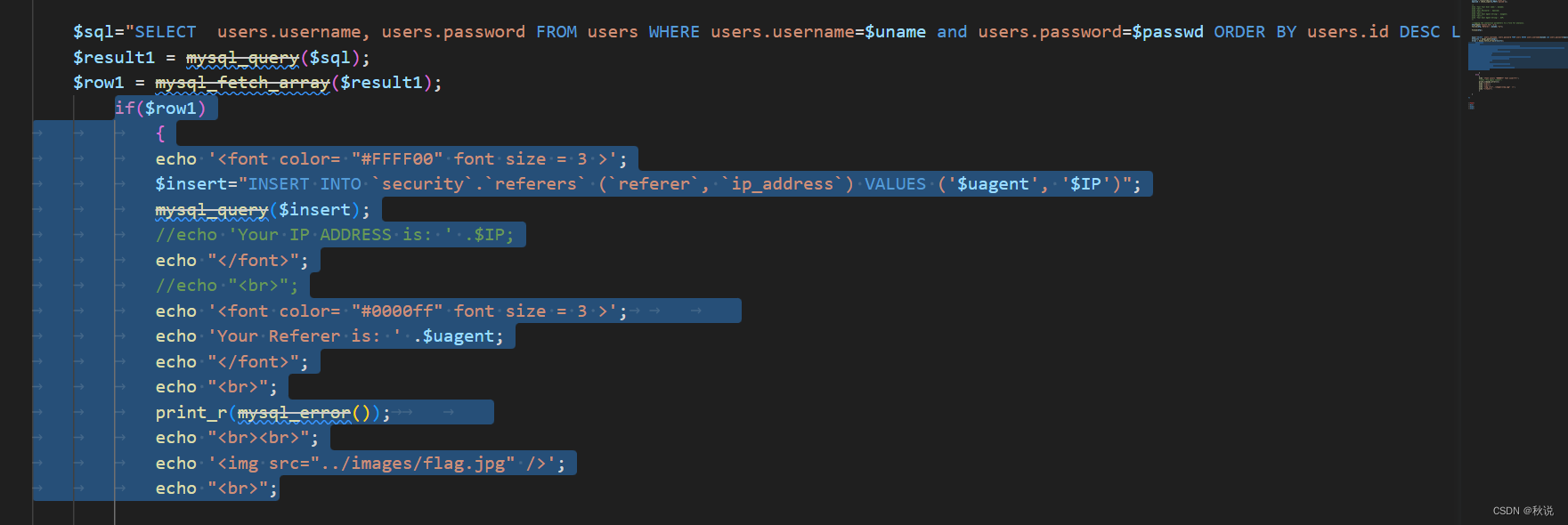
Task: Click the highlighted viewport block in the minimap
Action: pos(1517,55)
